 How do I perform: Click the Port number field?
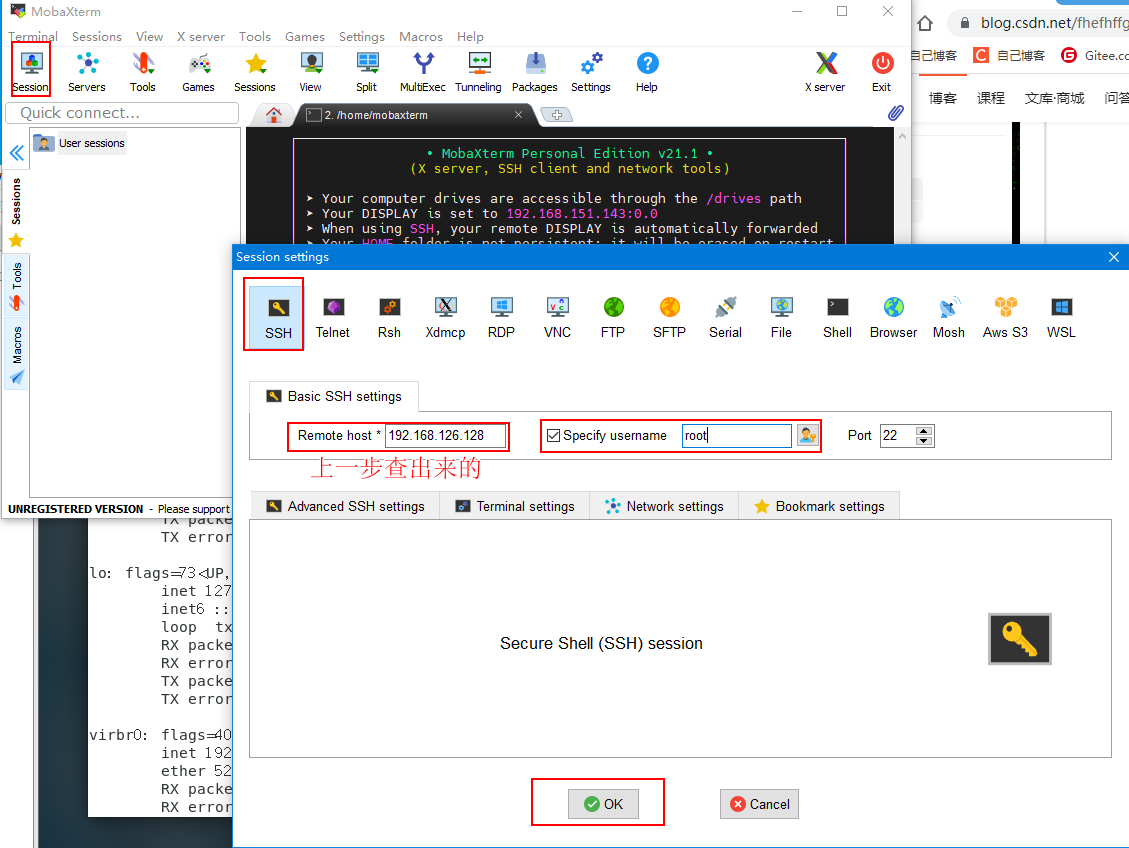[898, 436]
